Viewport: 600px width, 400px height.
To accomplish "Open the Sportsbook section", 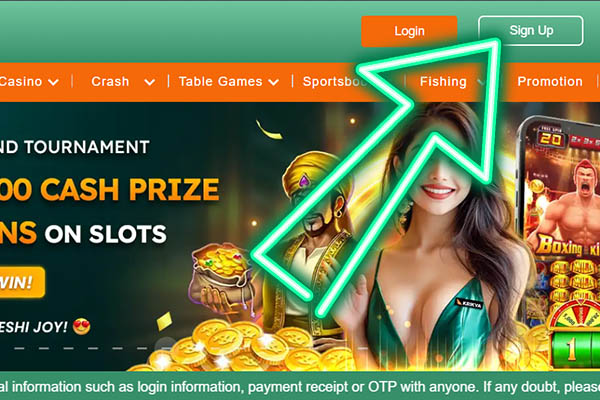I will pyautogui.click(x=335, y=82).
